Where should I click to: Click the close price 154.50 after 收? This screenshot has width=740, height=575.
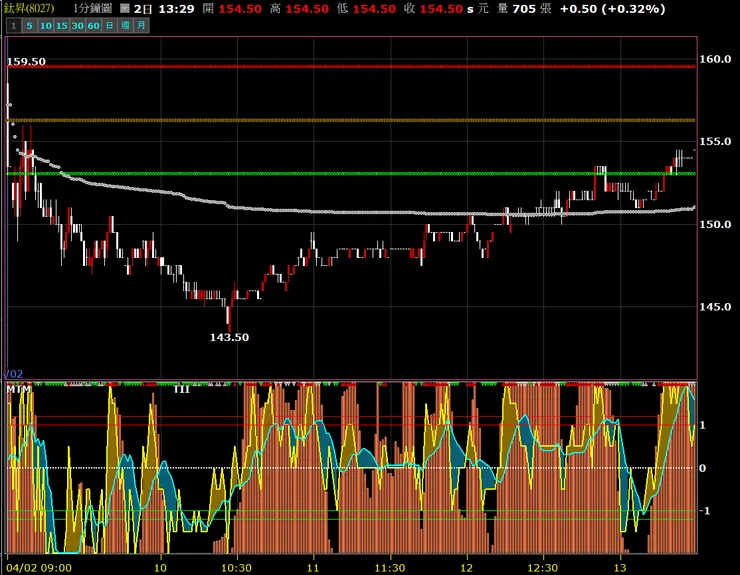441,8
